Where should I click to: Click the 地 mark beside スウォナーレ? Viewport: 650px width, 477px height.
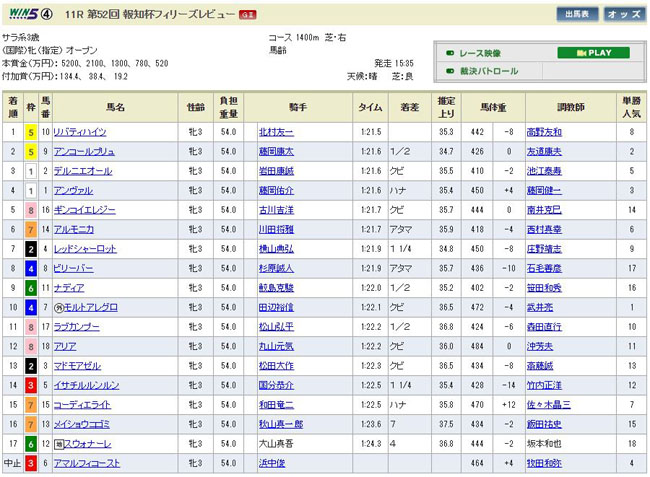click(59, 442)
